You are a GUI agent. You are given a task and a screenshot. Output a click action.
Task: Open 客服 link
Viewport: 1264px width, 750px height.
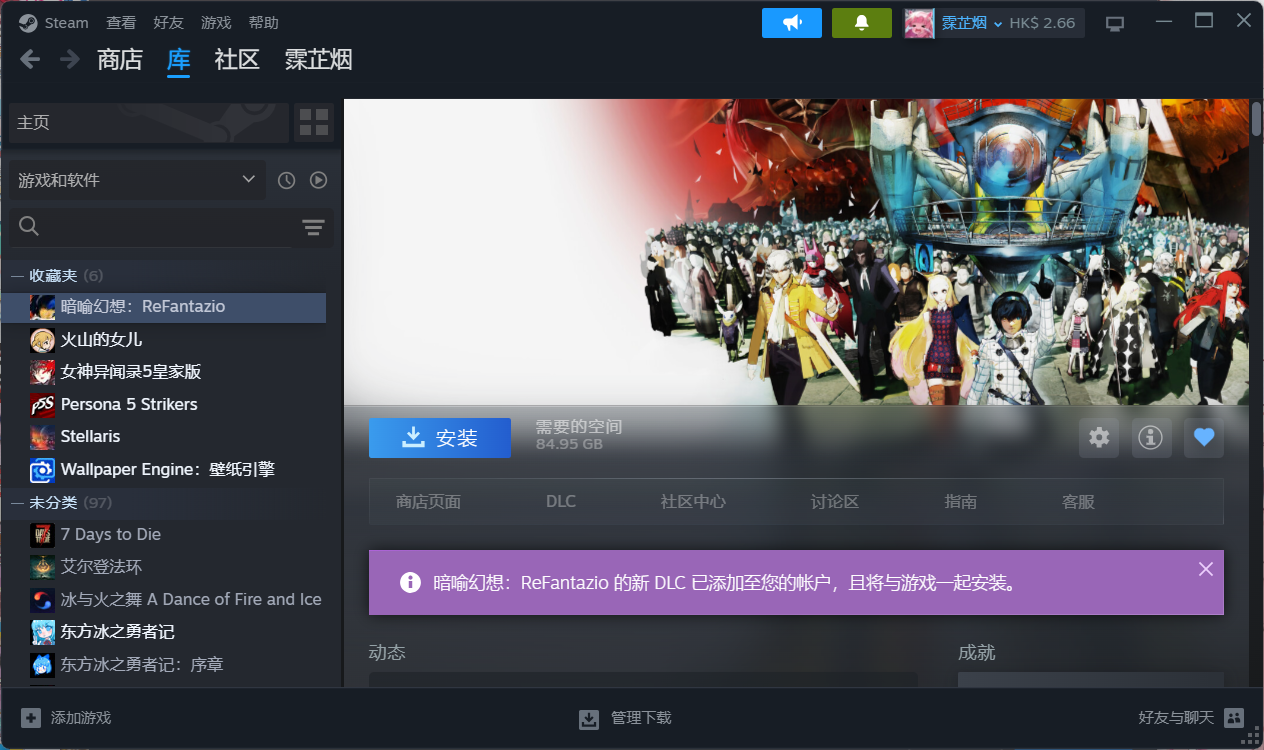tap(1078, 502)
